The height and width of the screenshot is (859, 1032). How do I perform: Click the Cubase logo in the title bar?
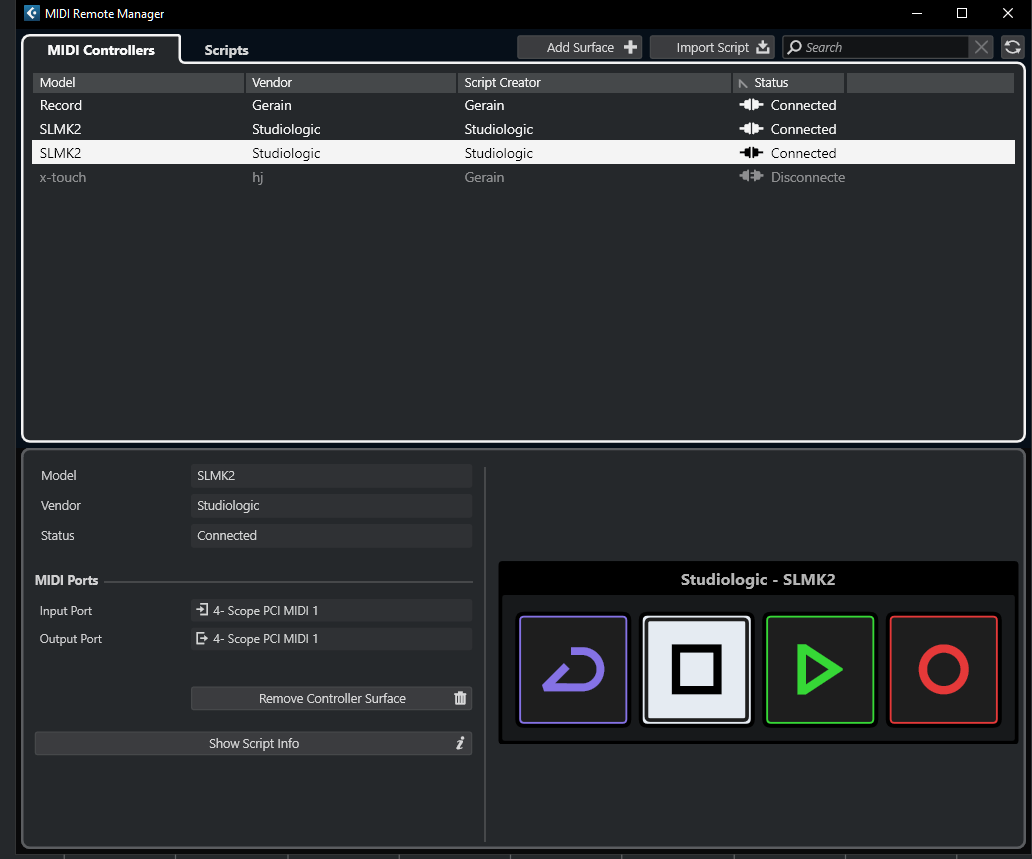[x=32, y=13]
